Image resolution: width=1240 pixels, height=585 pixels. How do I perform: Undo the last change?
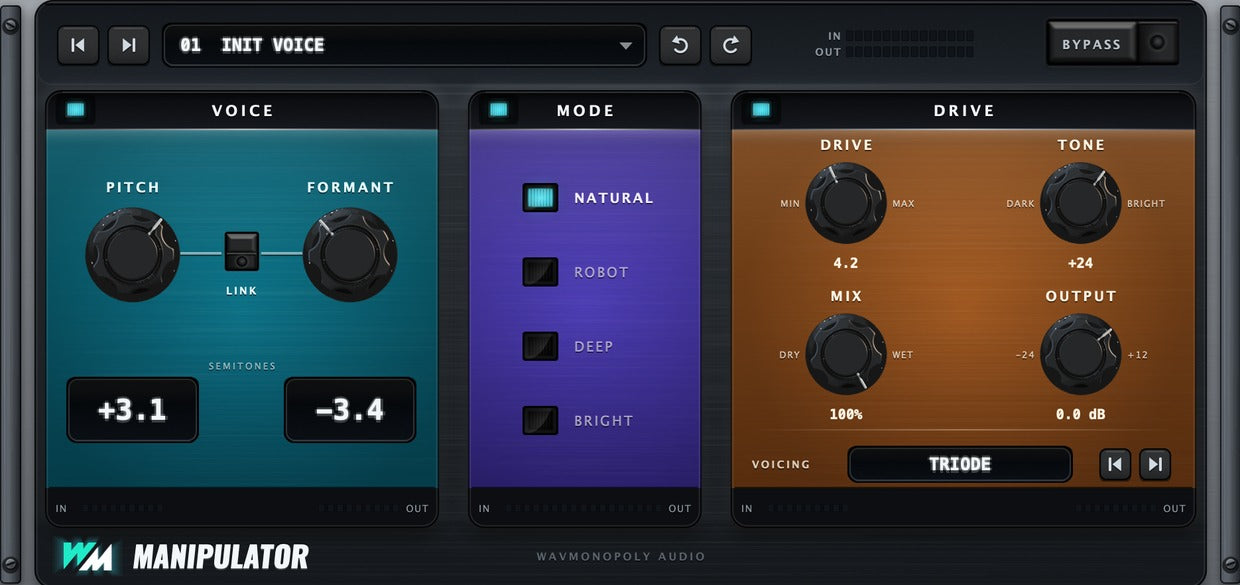click(680, 45)
